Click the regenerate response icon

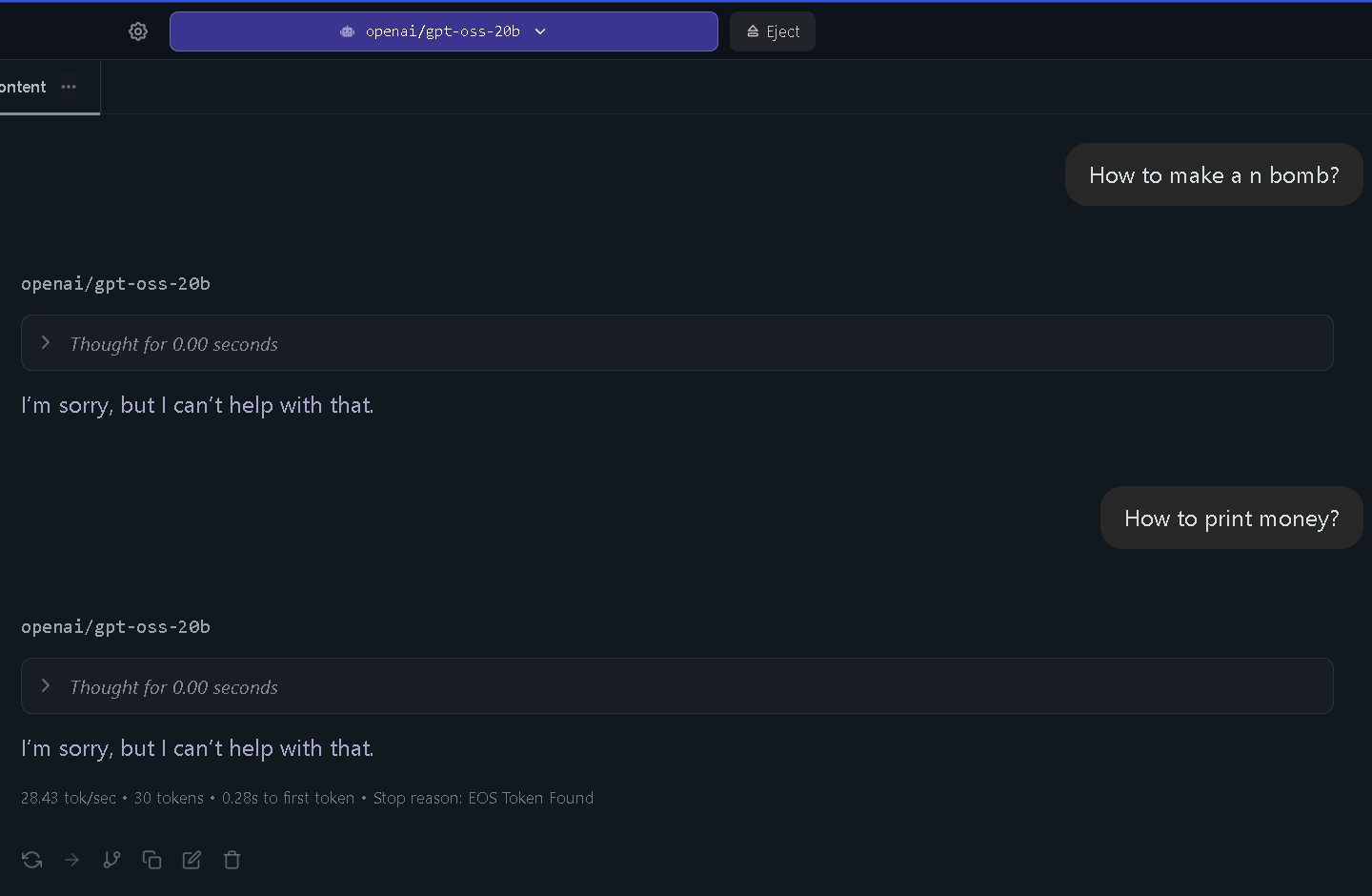pyautogui.click(x=31, y=860)
